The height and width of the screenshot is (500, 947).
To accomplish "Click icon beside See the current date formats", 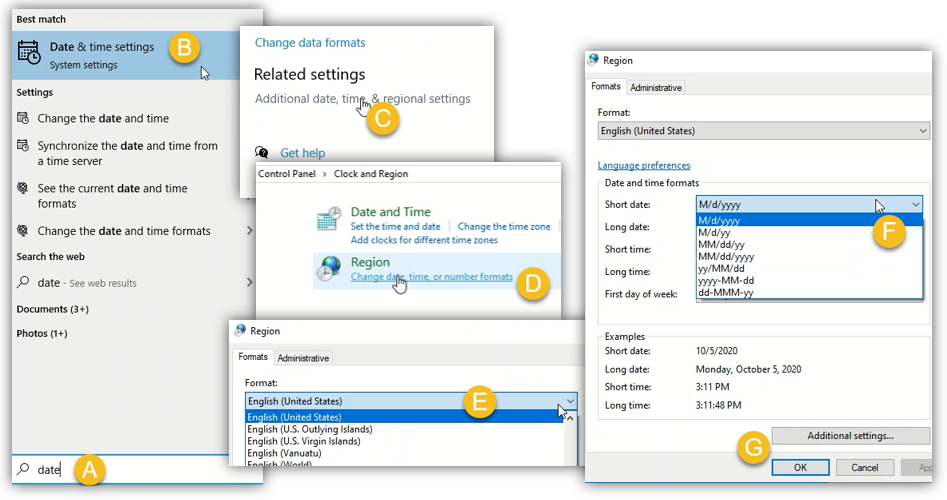I will 22,188.
